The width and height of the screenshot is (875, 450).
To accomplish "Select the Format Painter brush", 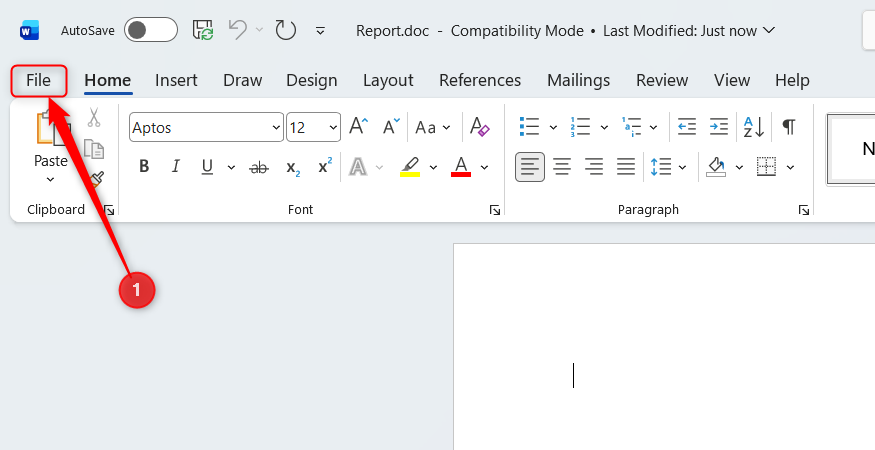I will click(x=97, y=179).
